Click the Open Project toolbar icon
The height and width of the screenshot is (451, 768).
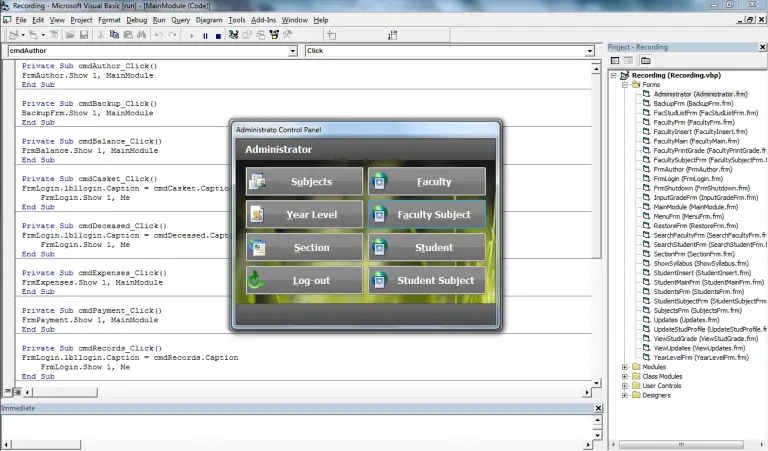tap(70, 35)
